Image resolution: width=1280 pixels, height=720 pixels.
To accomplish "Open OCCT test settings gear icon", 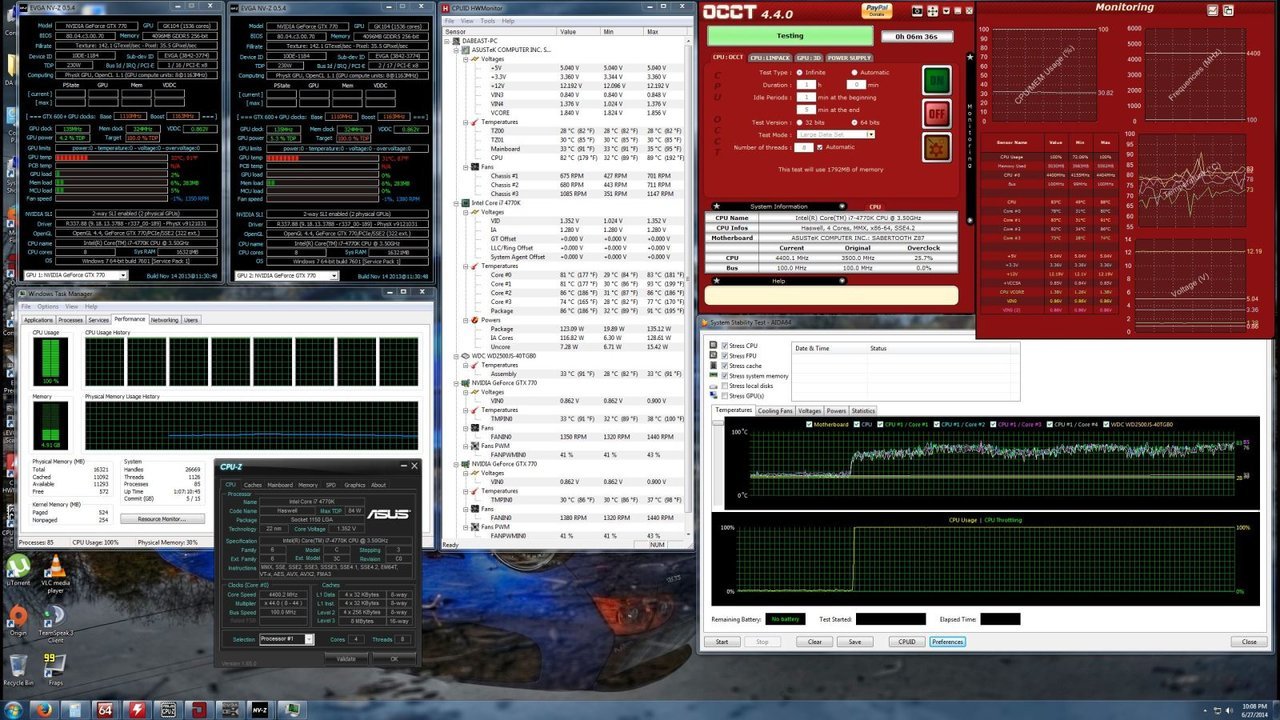I will [936, 148].
